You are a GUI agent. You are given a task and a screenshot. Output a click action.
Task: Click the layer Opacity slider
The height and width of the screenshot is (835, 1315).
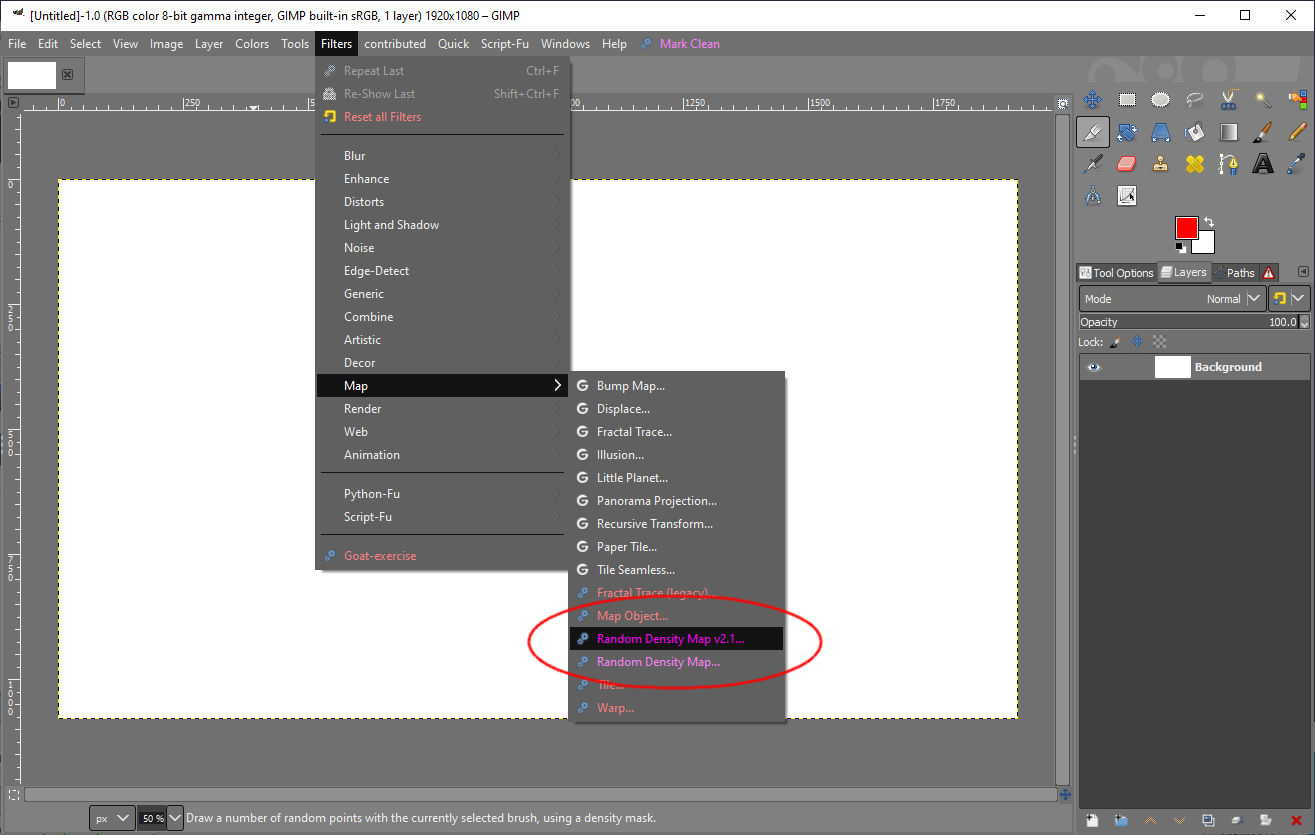click(x=1189, y=322)
